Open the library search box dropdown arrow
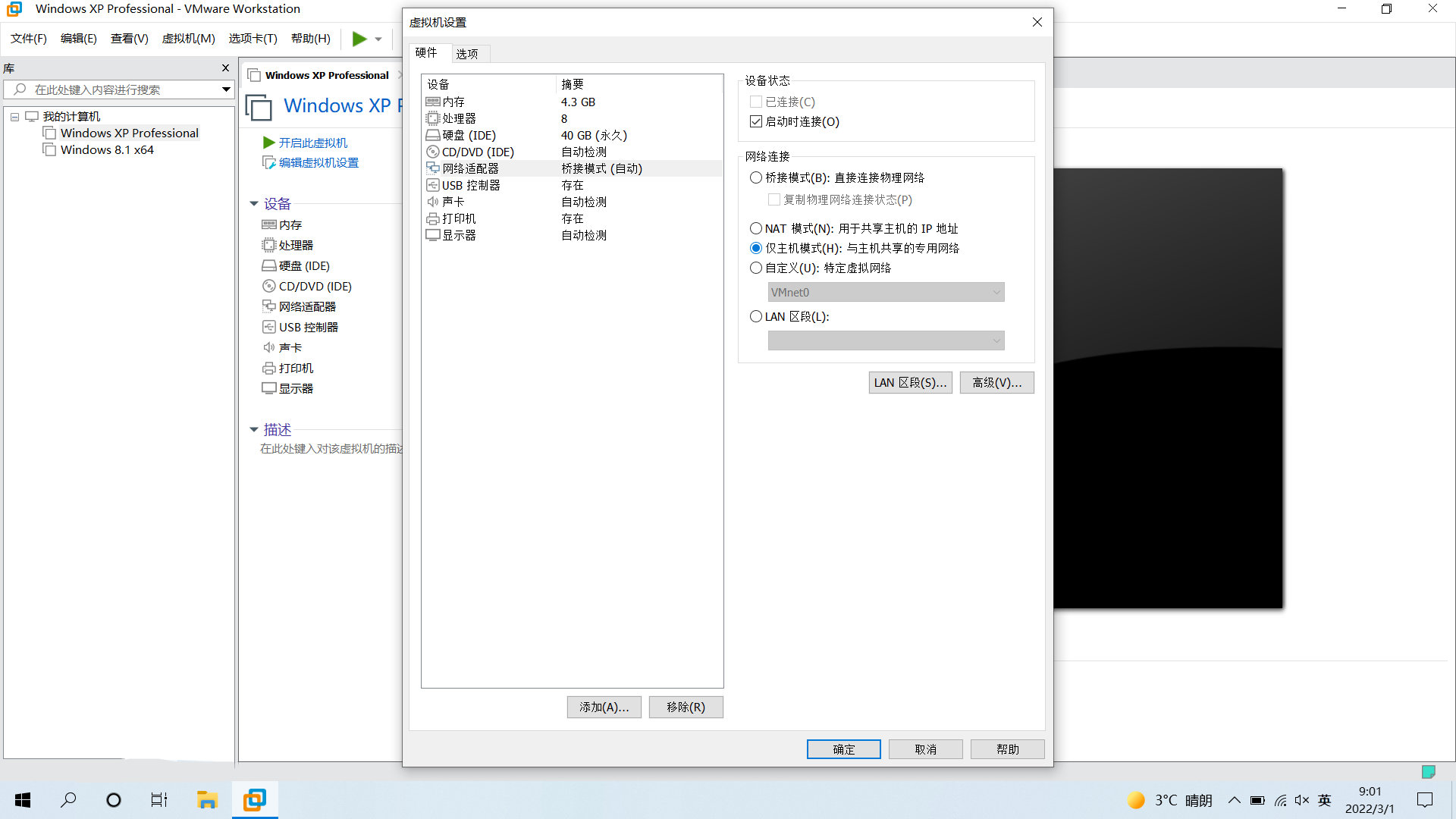 point(226,89)
